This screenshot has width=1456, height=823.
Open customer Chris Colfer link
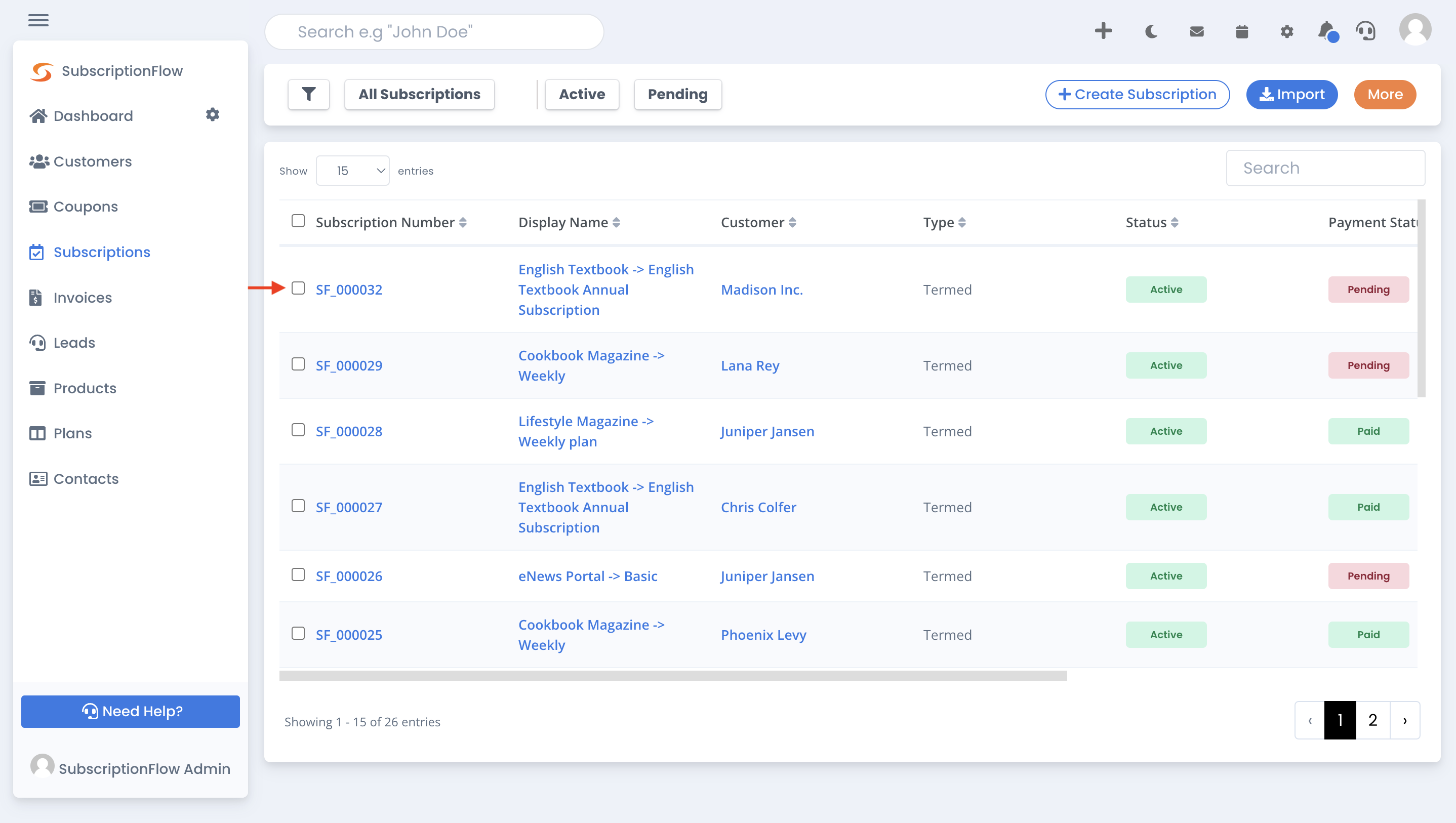758,507
